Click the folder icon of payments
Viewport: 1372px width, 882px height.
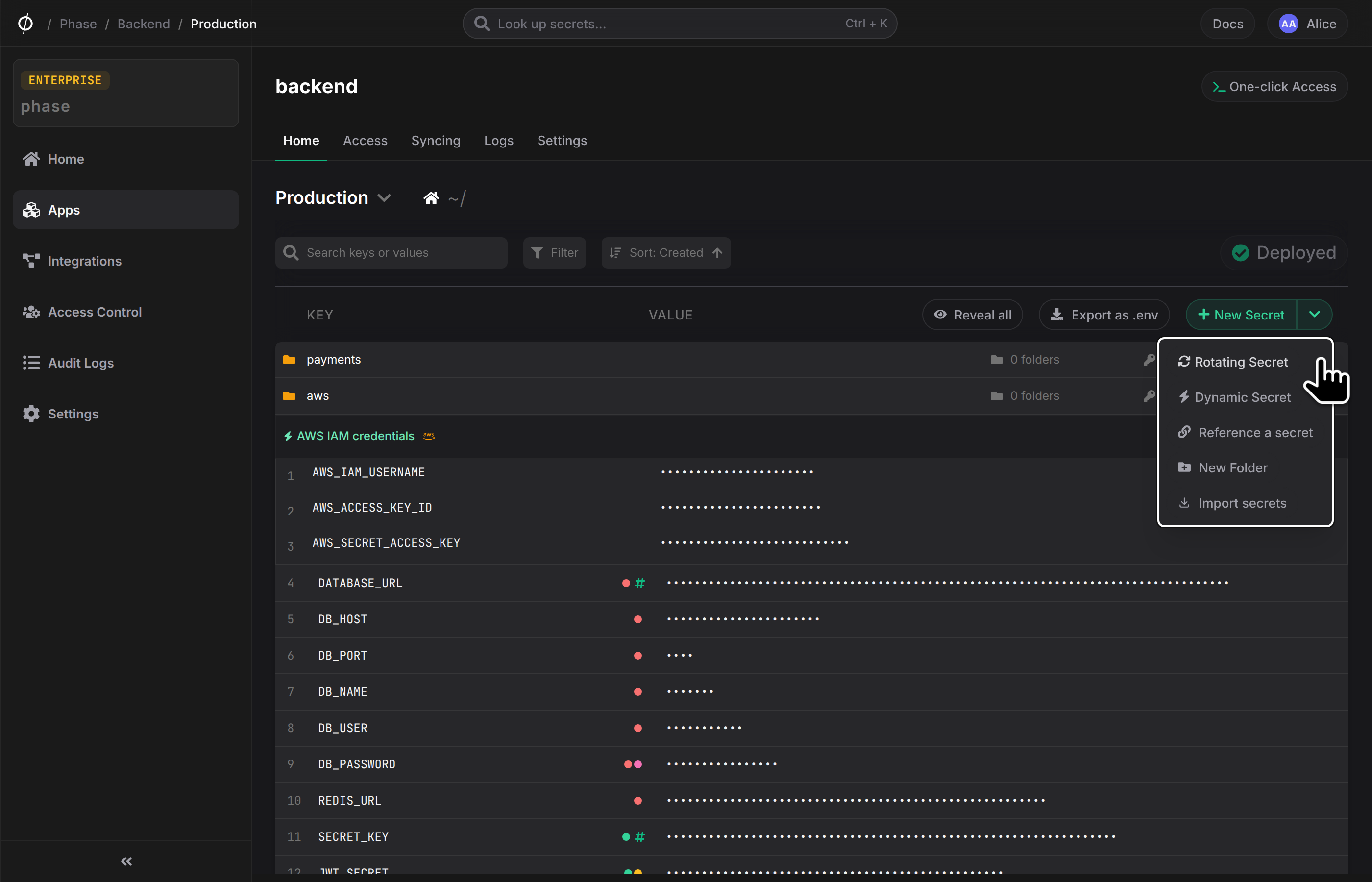[x=289, y=359]
